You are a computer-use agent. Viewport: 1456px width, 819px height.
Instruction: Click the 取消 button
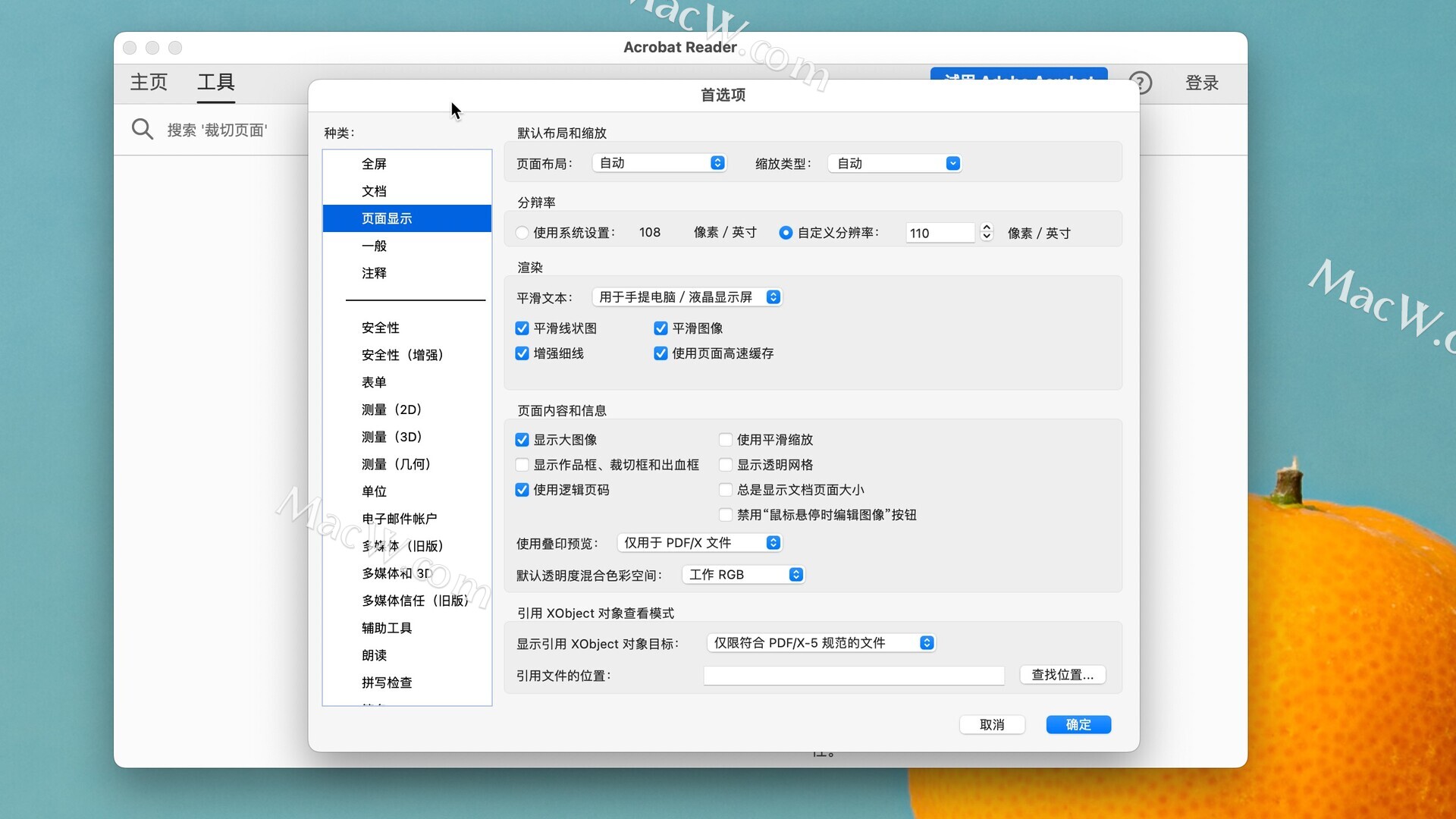[x=992, y=725]
